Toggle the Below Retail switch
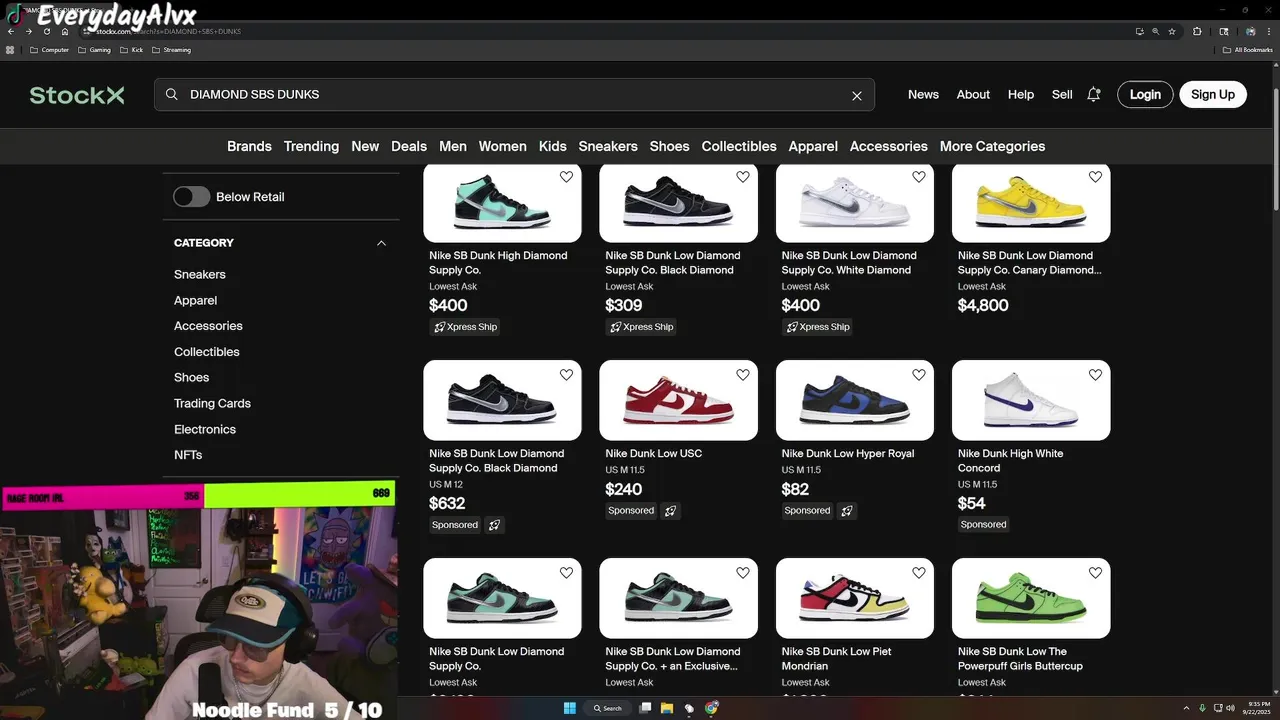 pyautogui.click(x=192, y=197)
